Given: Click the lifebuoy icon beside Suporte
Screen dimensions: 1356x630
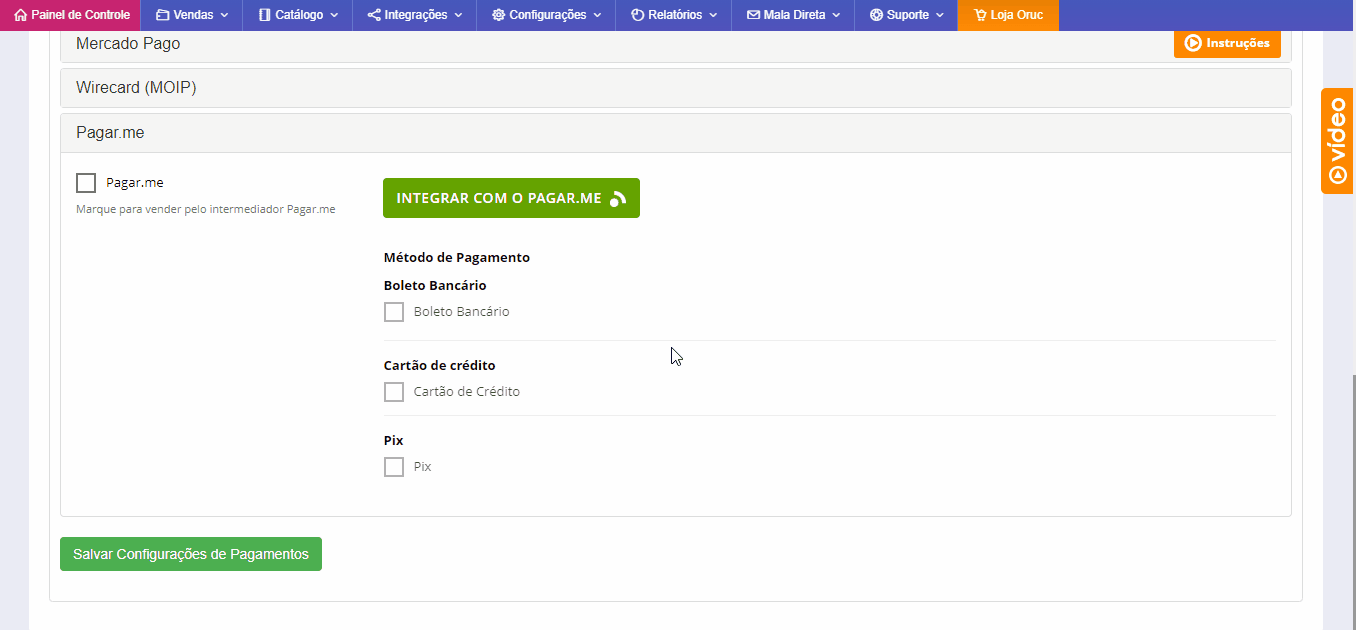Looking at the screenshot, I should point(876,15).
